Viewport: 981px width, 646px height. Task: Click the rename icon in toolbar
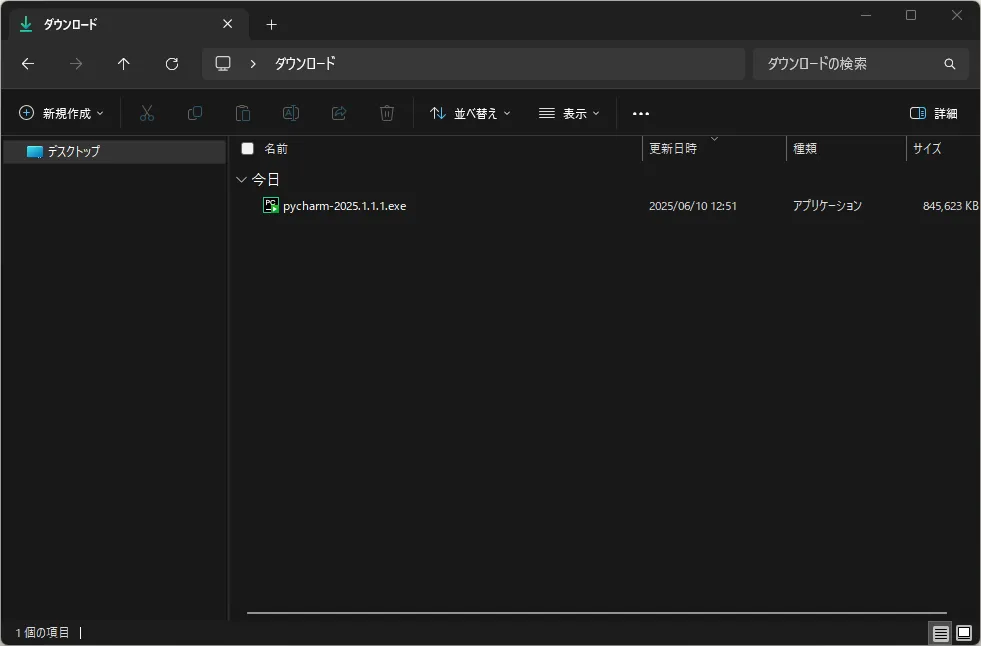(291, 113)
